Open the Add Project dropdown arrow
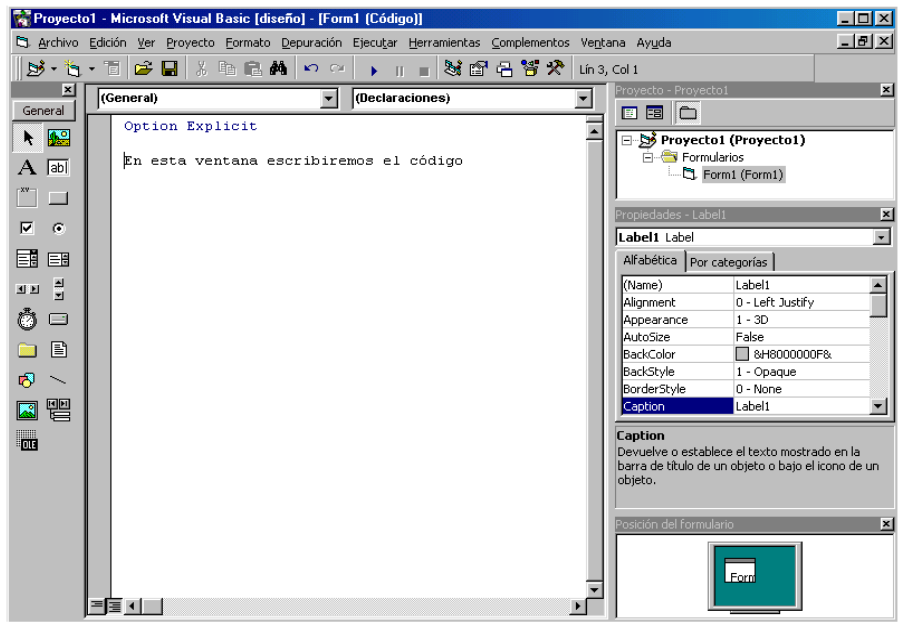The image size is (903, 630). point(54,69)
